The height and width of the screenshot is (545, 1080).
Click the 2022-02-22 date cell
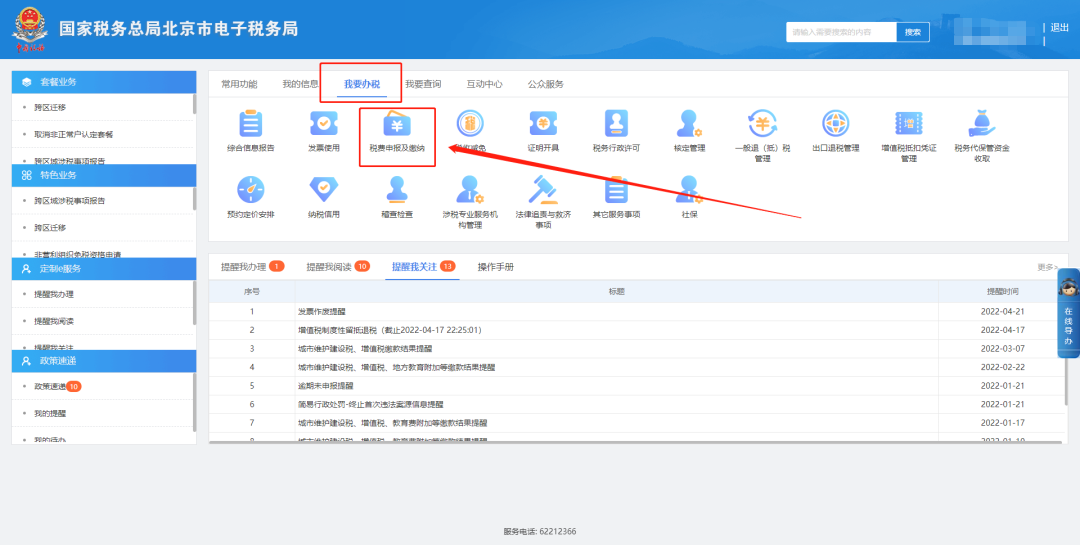(x=1002, y=367)
